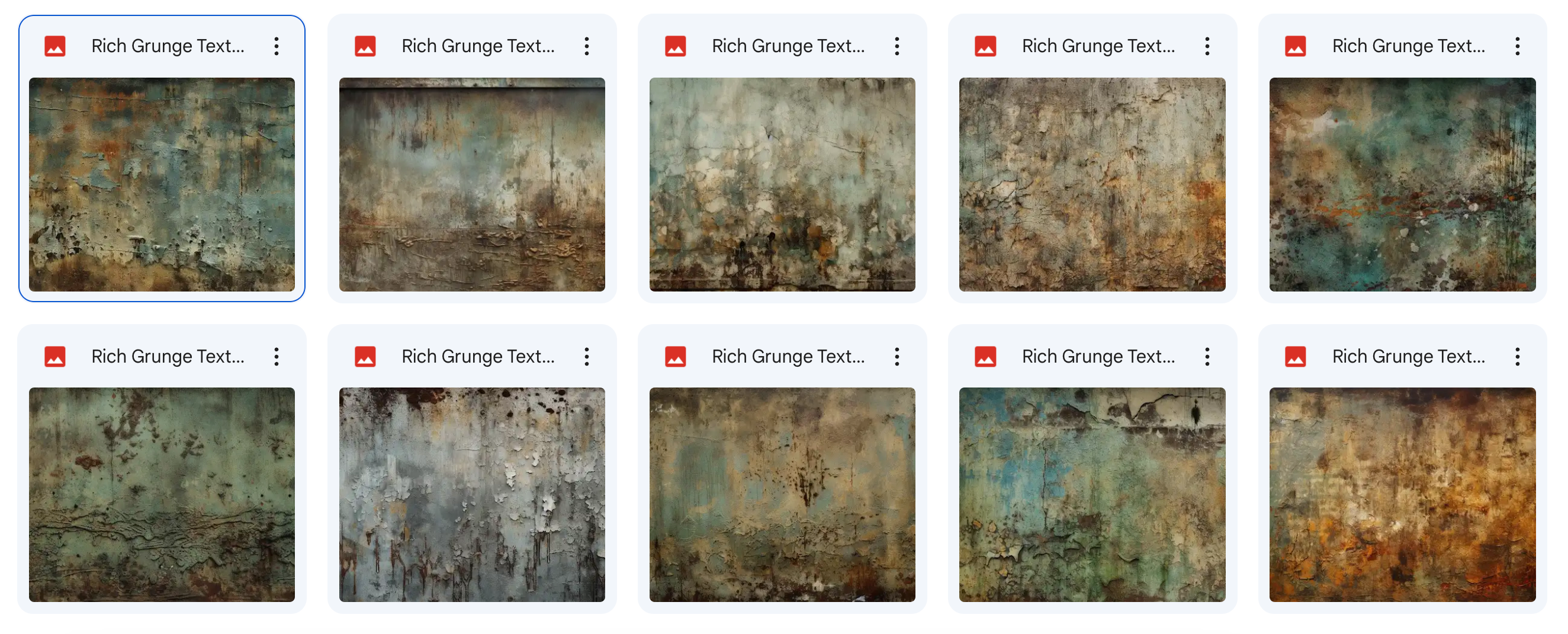The image size is (1568, 634).
Task: Select the blue-green cracked wall thumbnail bottom row
Action: coord(1092,495)
